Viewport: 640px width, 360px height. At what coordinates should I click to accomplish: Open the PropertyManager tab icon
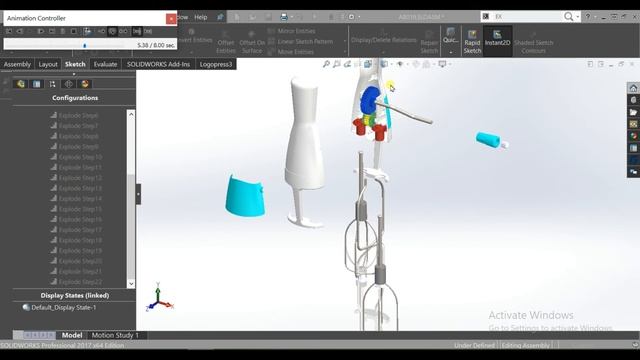coord(37,84)
